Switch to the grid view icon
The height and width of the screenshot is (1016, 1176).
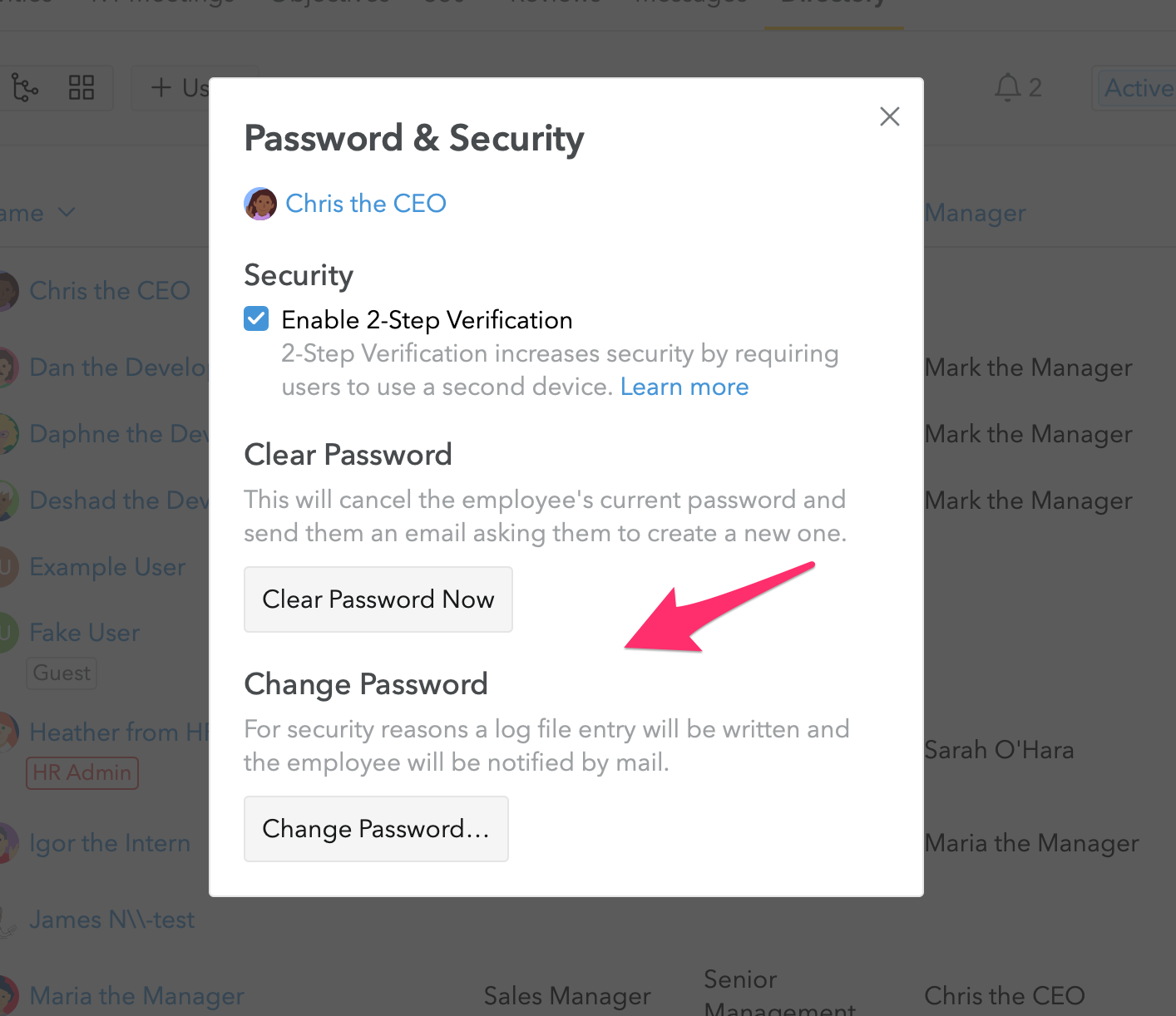[x=81, y=87]
